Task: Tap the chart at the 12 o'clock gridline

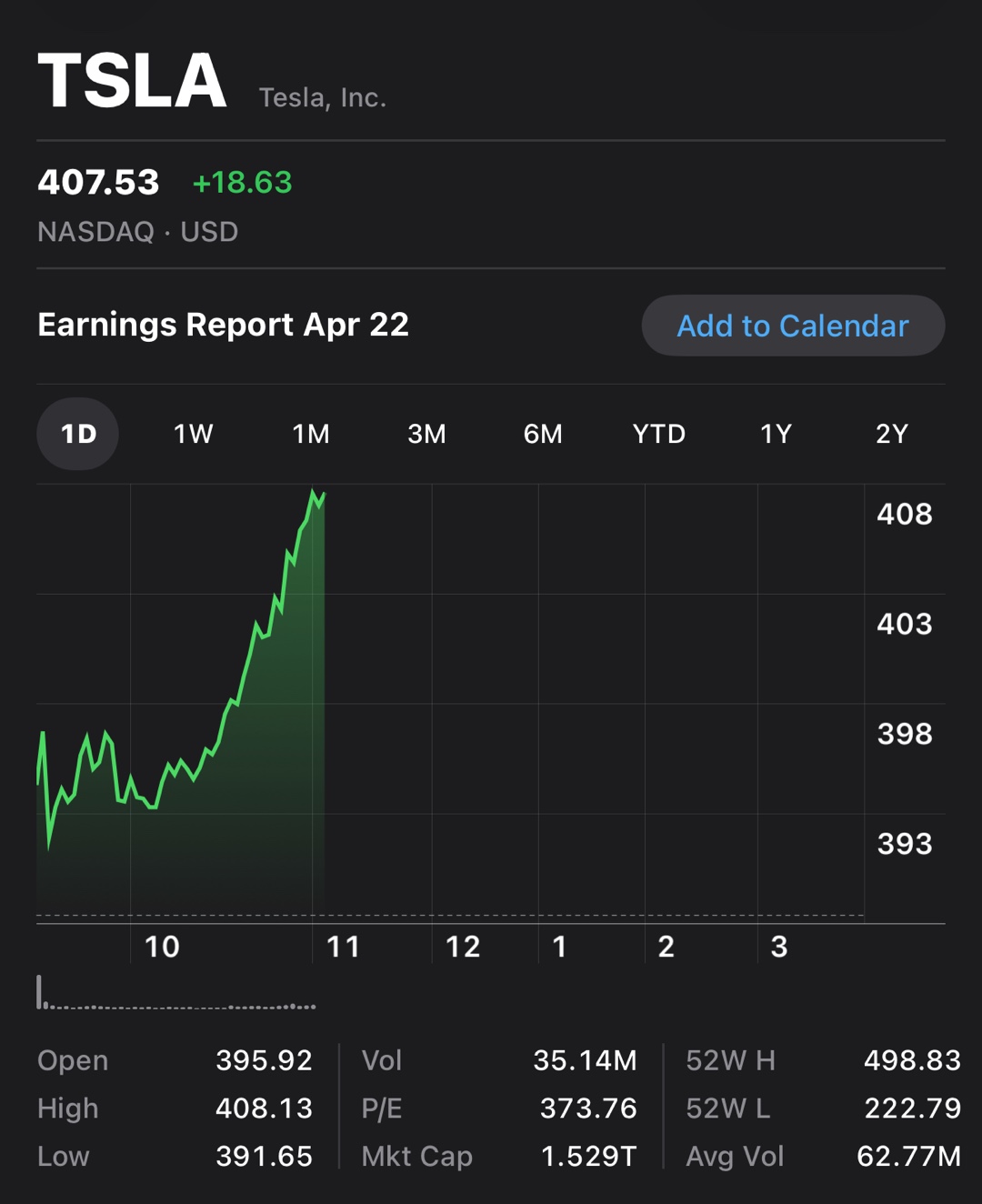Action: click(432, 702)
